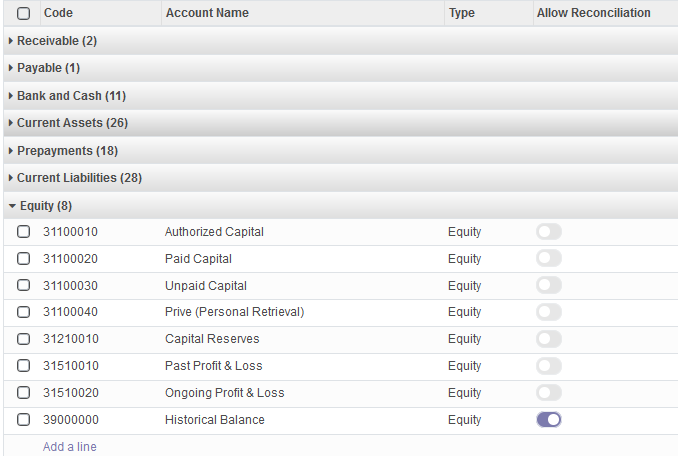Disable reconciliation for Historical Balance

coord(549,420)
